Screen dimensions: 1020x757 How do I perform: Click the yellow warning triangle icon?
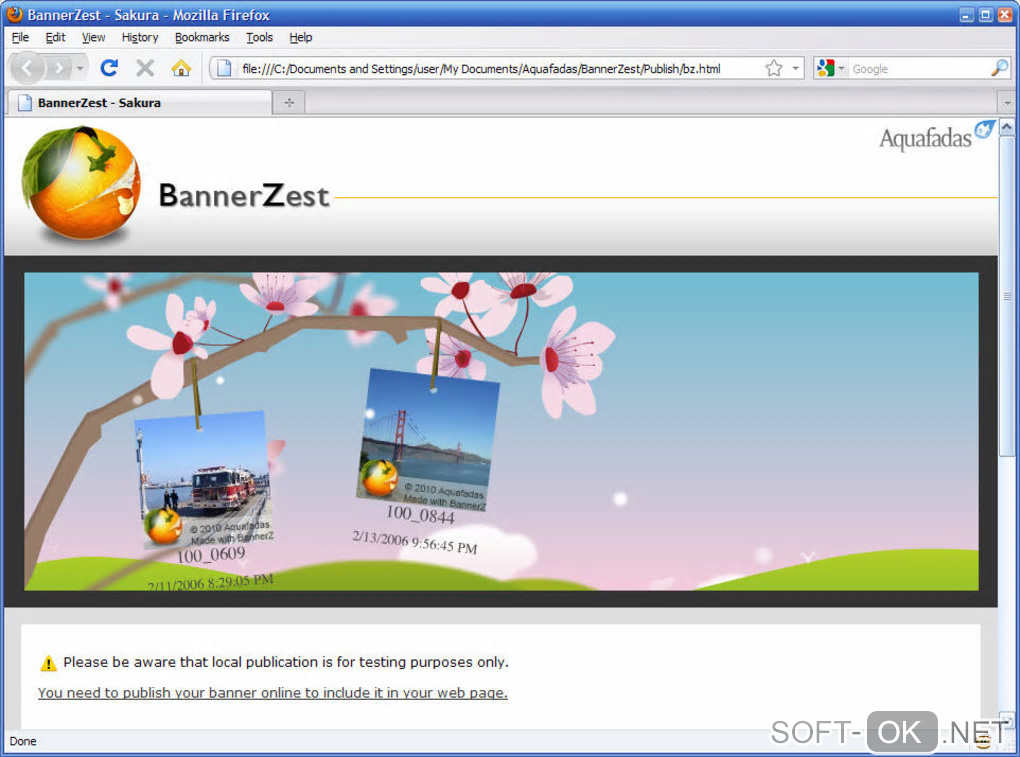click(x=48, y=663)
